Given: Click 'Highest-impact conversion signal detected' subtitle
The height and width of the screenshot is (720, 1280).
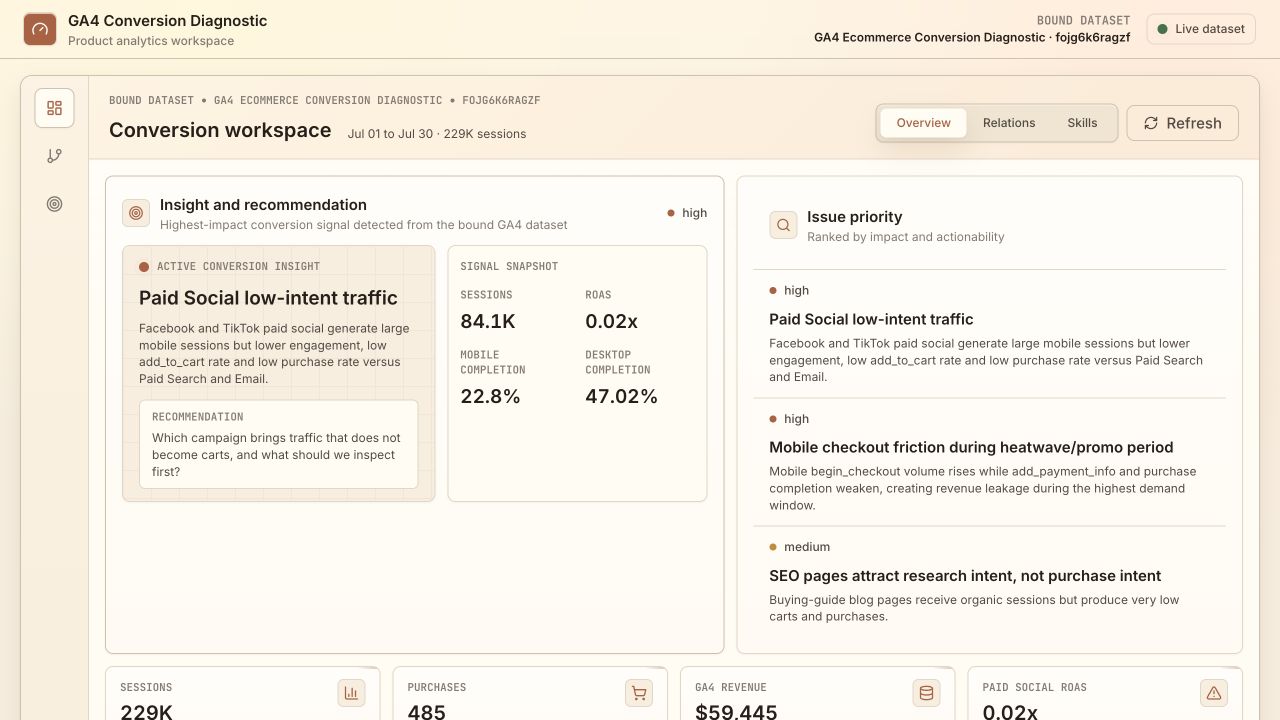Looking at the screenshot, I should click(364, 225).
